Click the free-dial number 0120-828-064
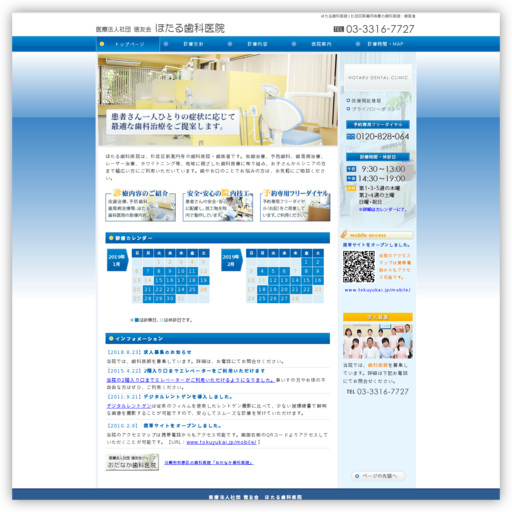 click(382, 137)
